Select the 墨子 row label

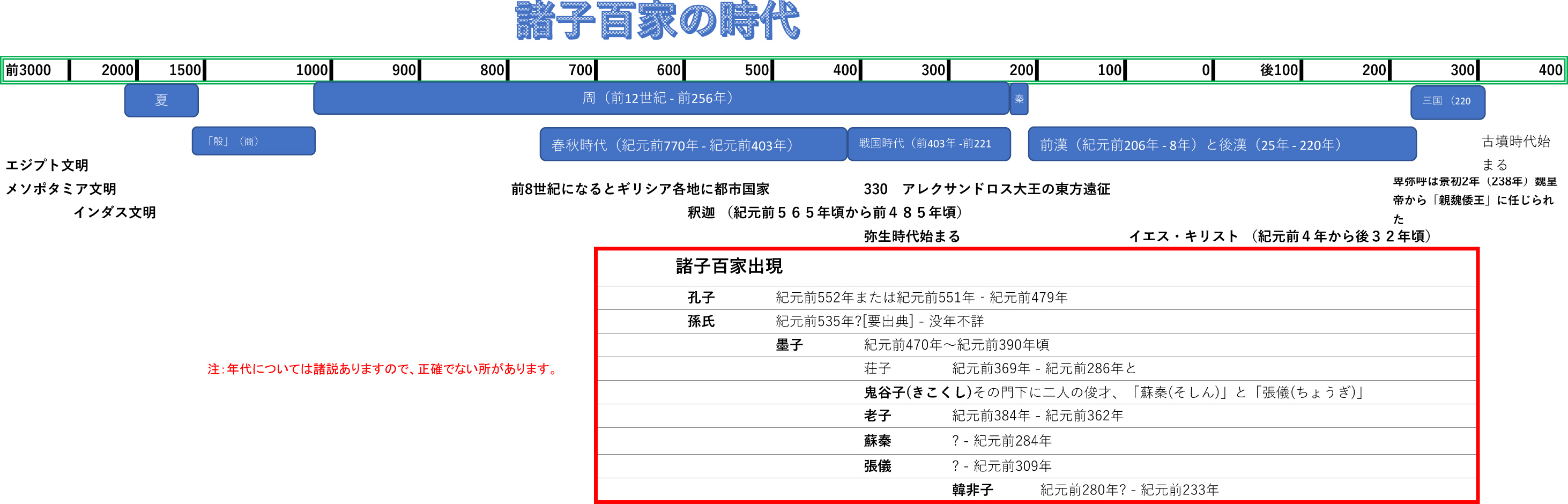(789, 345)
